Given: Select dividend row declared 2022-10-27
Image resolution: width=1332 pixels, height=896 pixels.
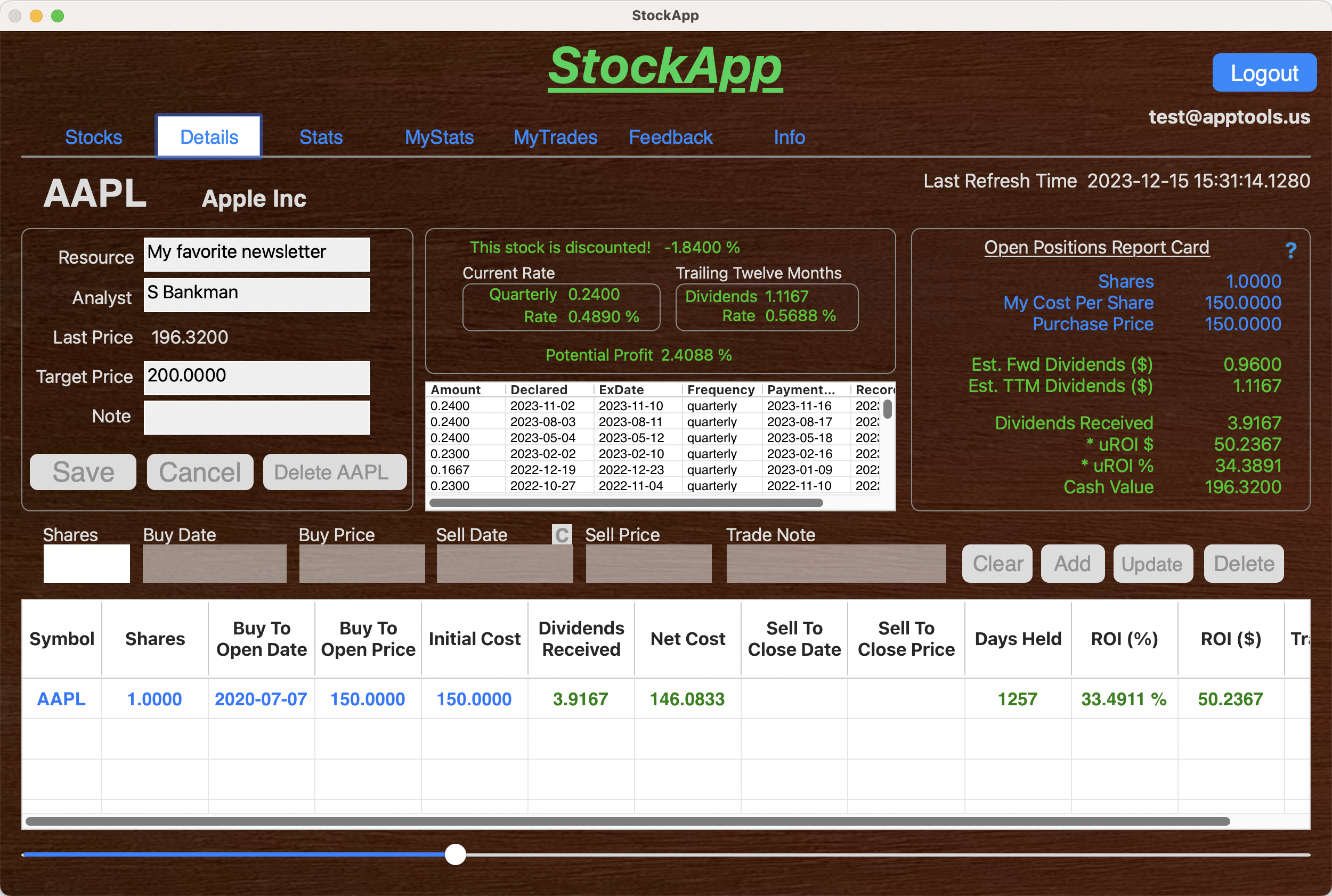Looking at the screenshot, I should click(x=654, y=486).
